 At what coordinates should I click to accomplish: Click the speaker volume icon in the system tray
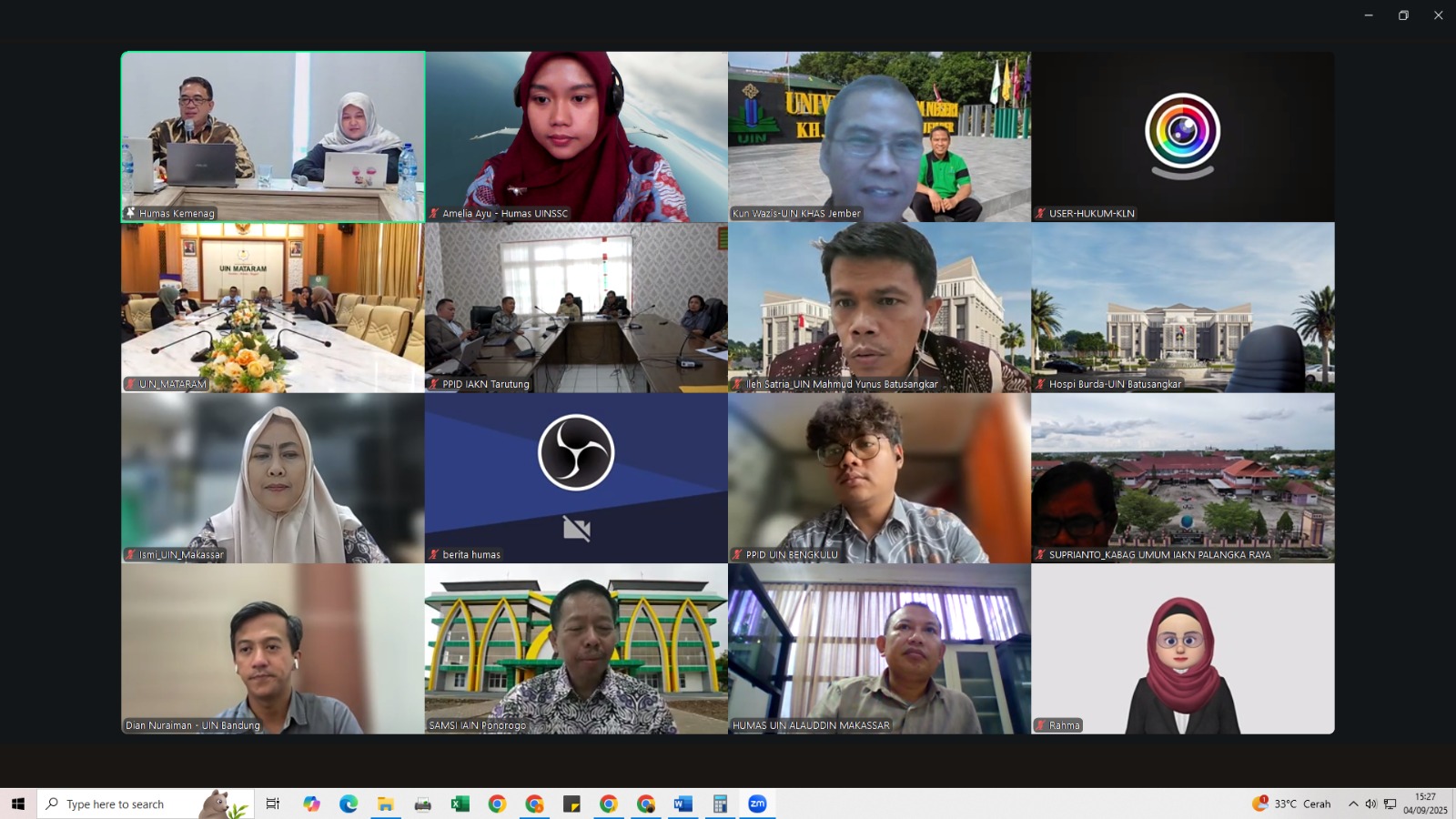pos(1370,804)
